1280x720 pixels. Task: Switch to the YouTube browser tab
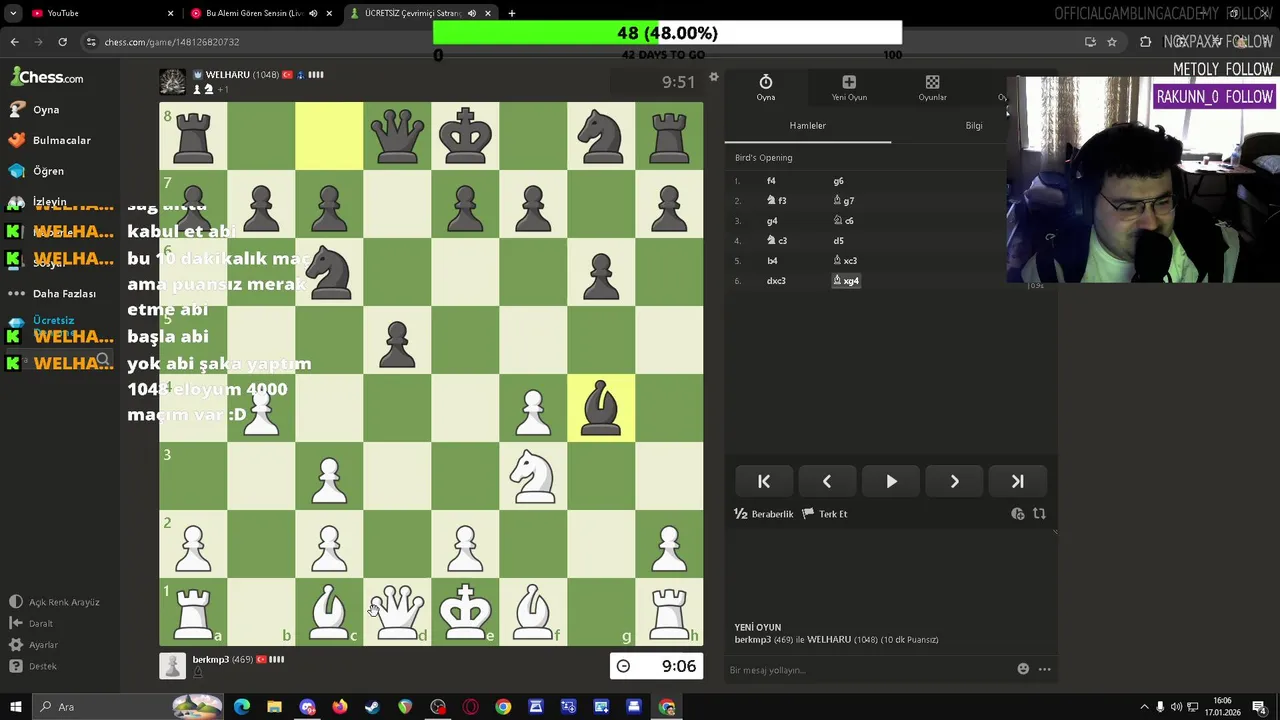click(x=98, y=13)
